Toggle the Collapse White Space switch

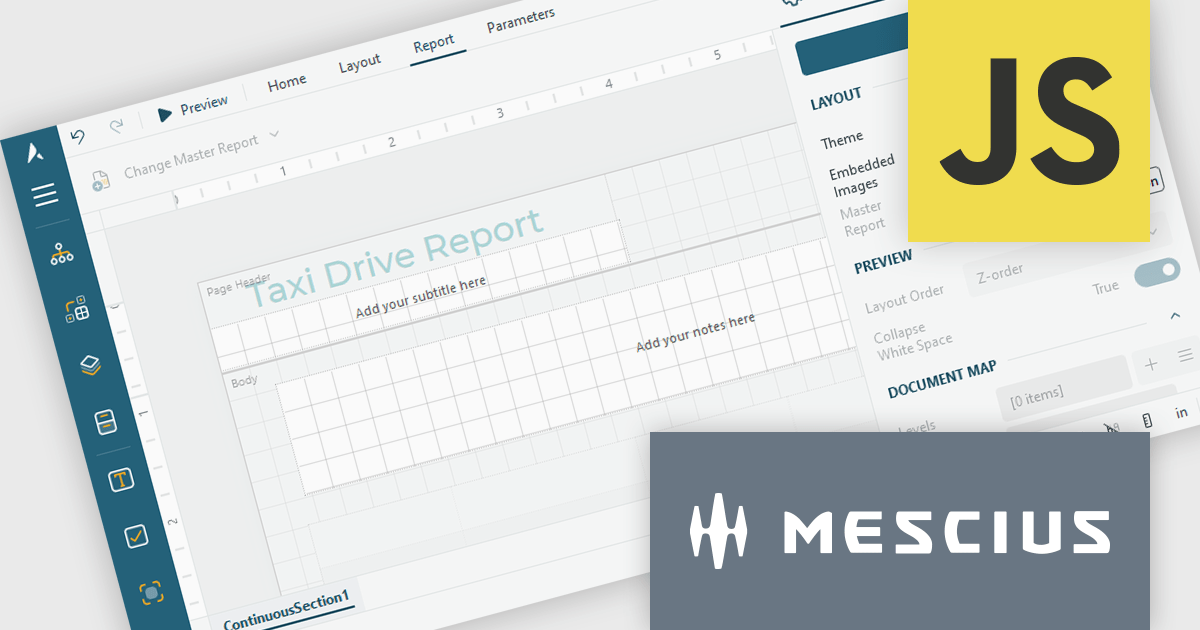click(1157, 274)
